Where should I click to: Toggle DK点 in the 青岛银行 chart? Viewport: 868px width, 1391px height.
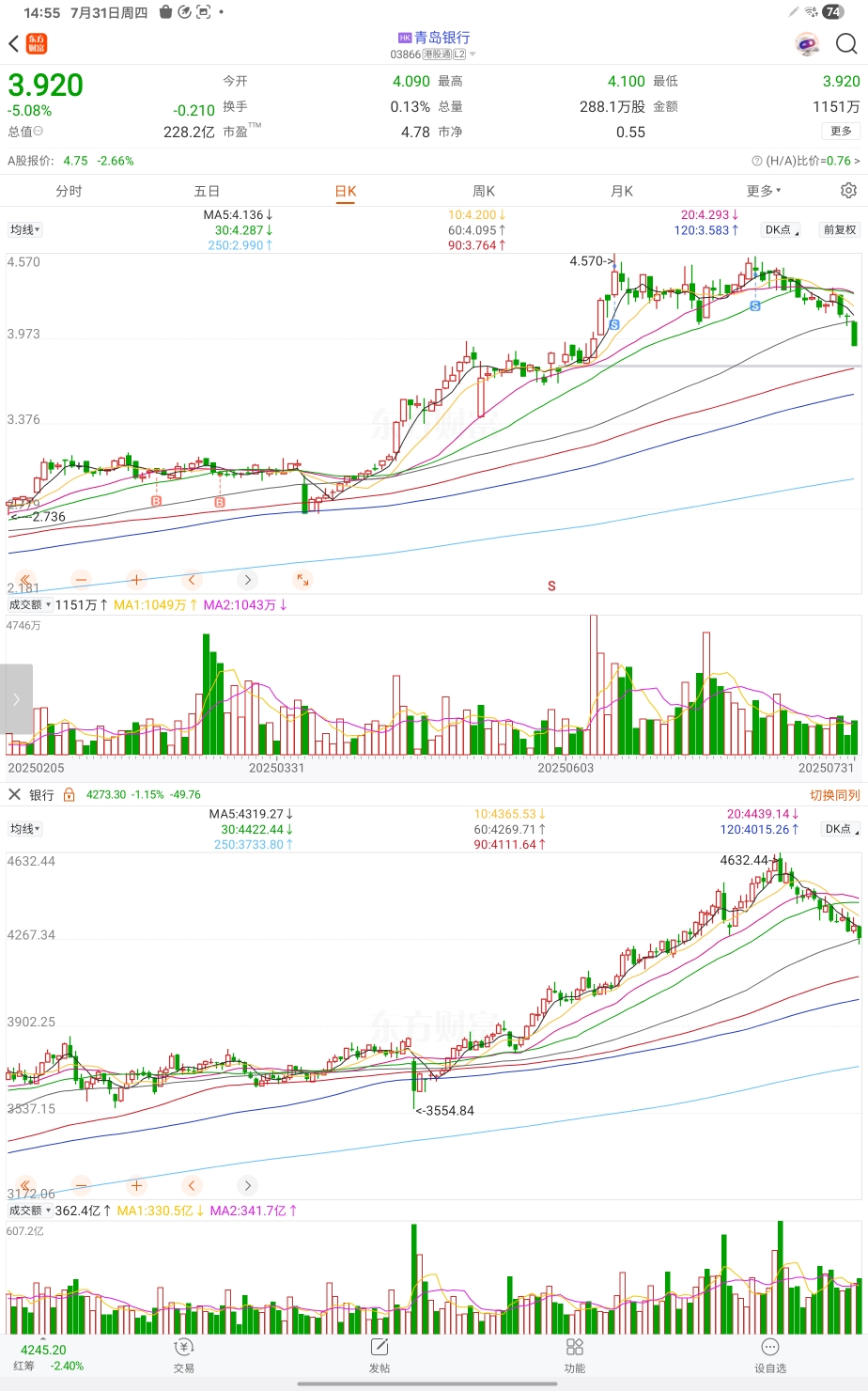click(782, 229)
